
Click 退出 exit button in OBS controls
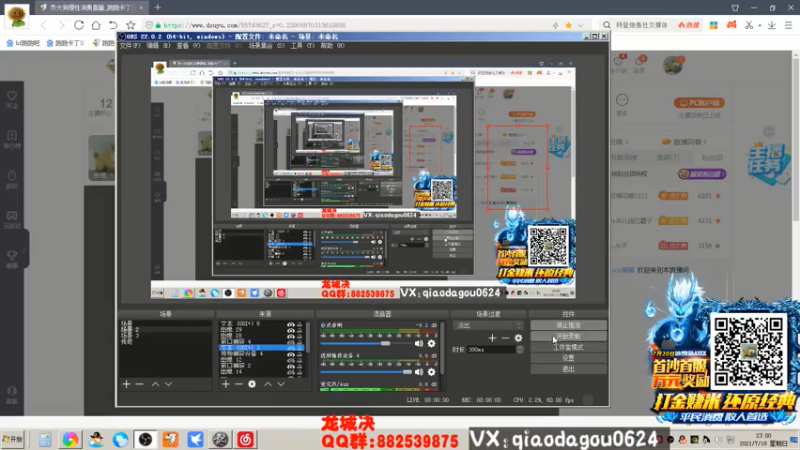pos(568,369)
